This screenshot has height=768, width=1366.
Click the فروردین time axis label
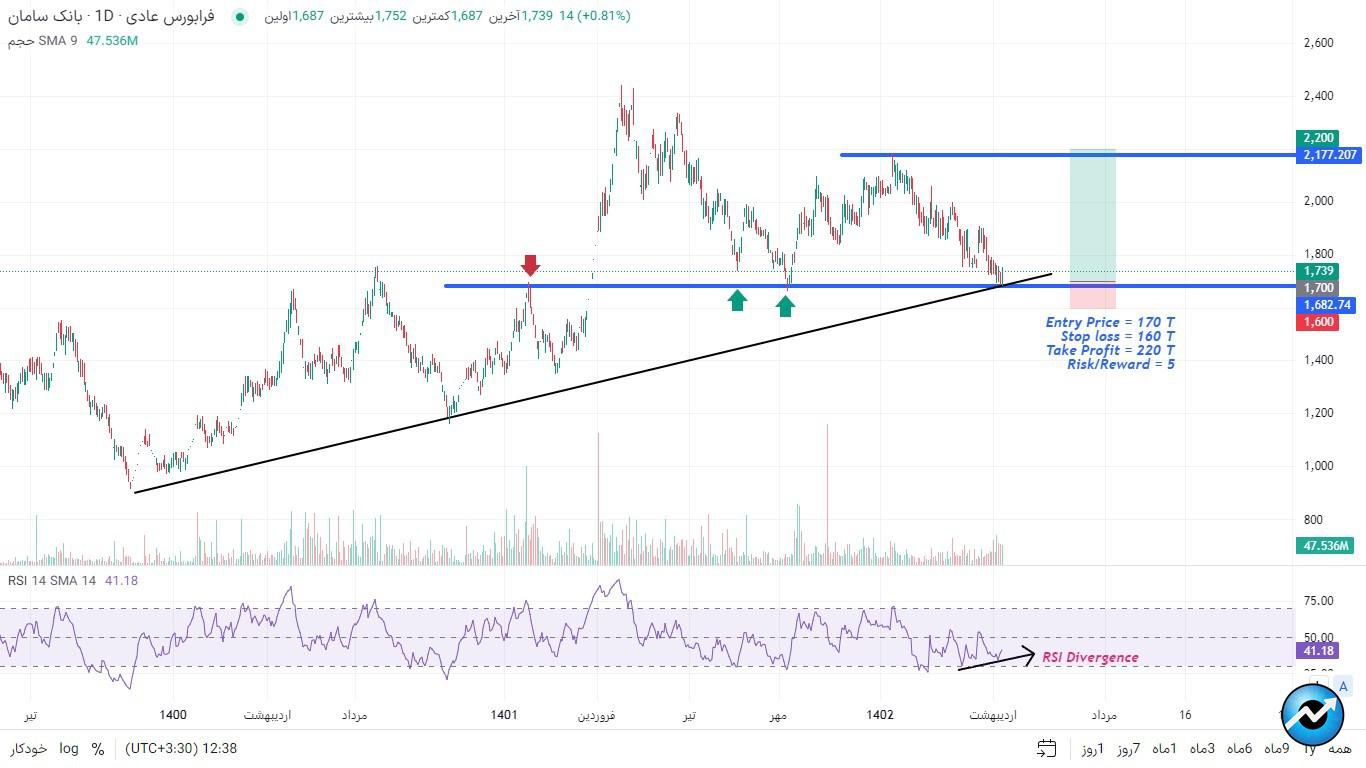pyautogui.click(x=596, y=716)
